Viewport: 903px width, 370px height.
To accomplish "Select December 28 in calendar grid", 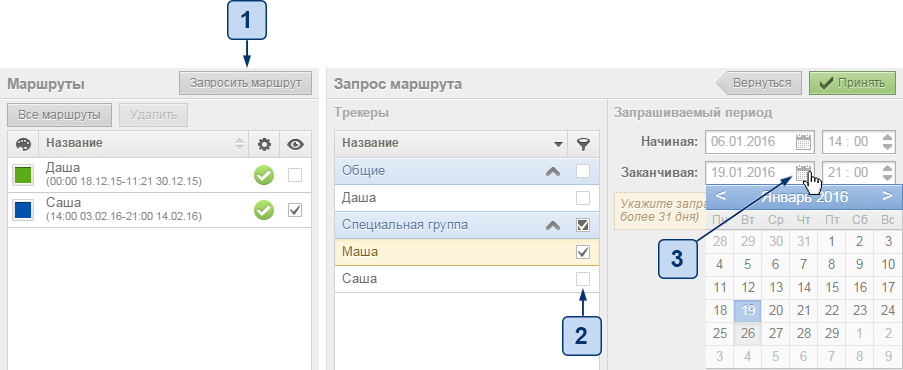I will click(x=720, y=241).
